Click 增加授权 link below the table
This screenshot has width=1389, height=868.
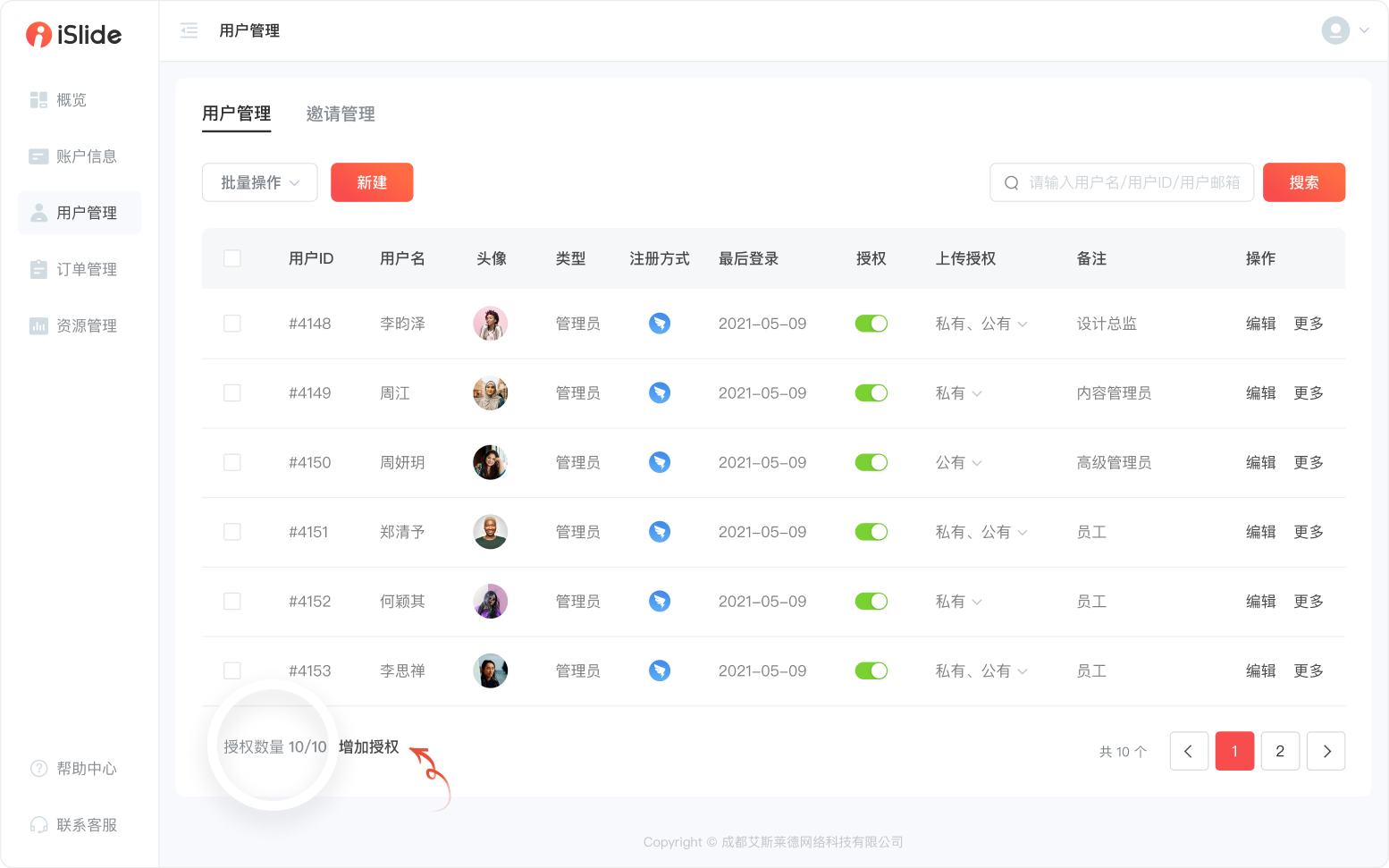click(369, 747)
